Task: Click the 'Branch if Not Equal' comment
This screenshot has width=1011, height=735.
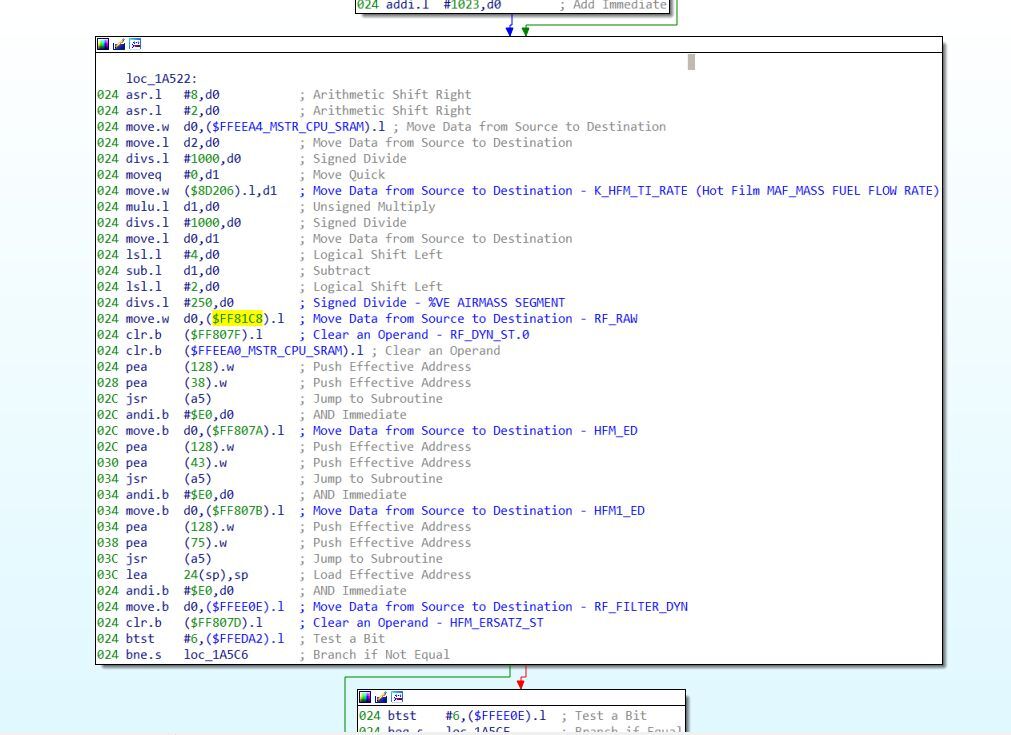Action: click(x=381, y=655)
